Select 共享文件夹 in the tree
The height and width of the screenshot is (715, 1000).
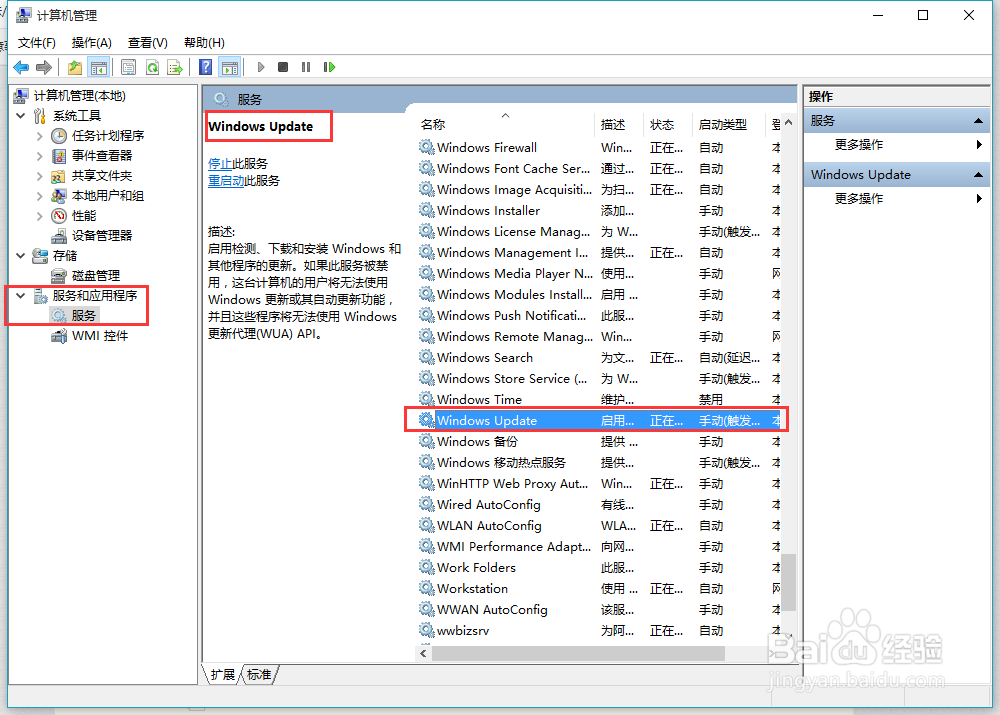pos(102,175)
